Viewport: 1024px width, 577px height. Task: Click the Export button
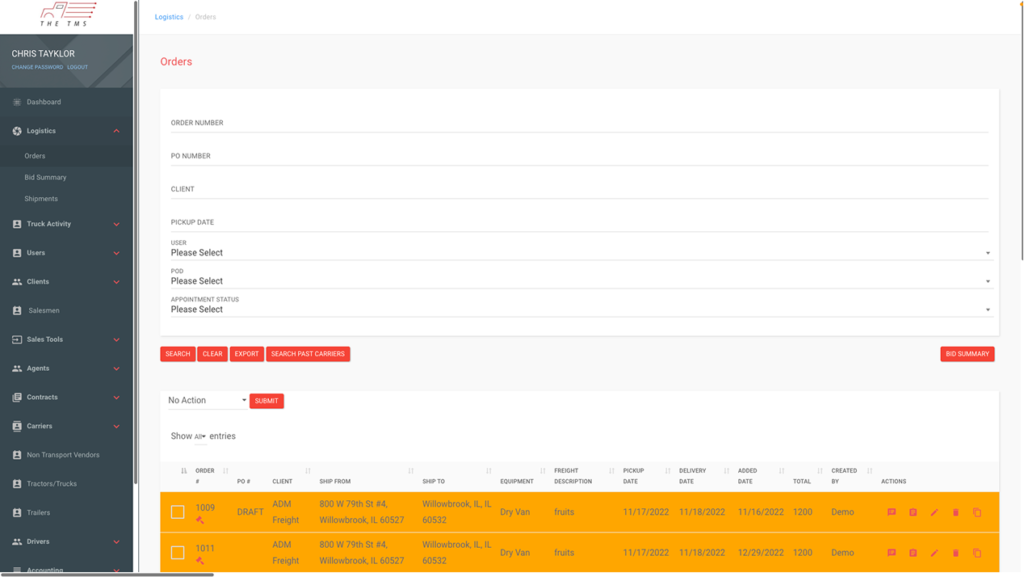(x=246, y=354)
